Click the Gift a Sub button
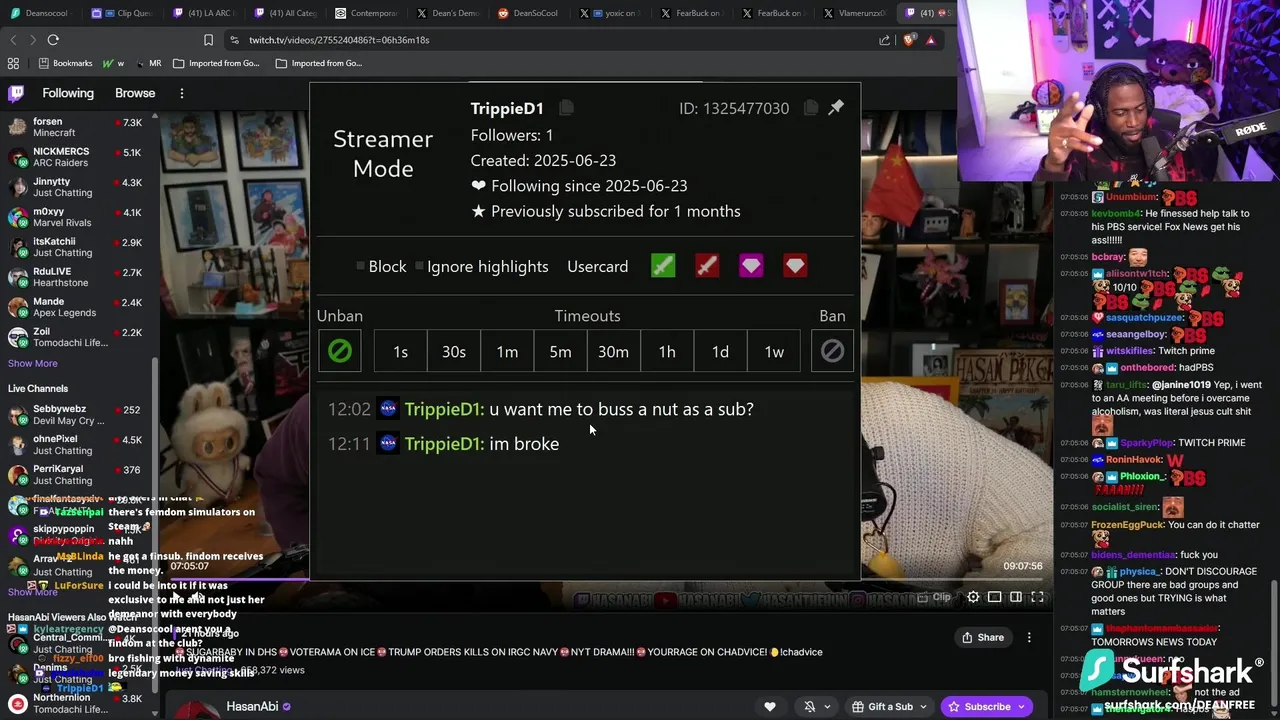 click(882, 707)
